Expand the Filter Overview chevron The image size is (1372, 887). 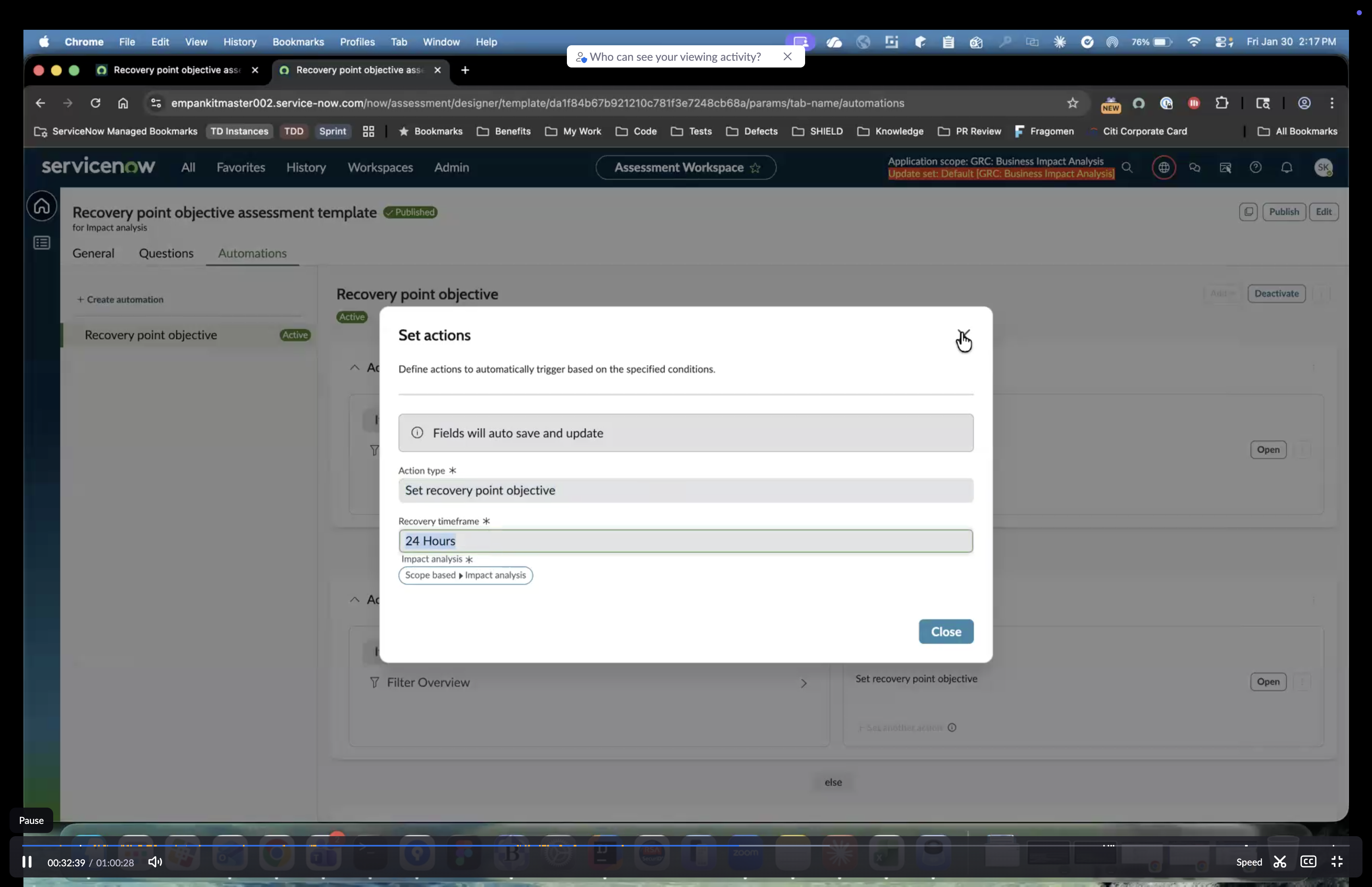pyautogui.click(x=803, y=683)
